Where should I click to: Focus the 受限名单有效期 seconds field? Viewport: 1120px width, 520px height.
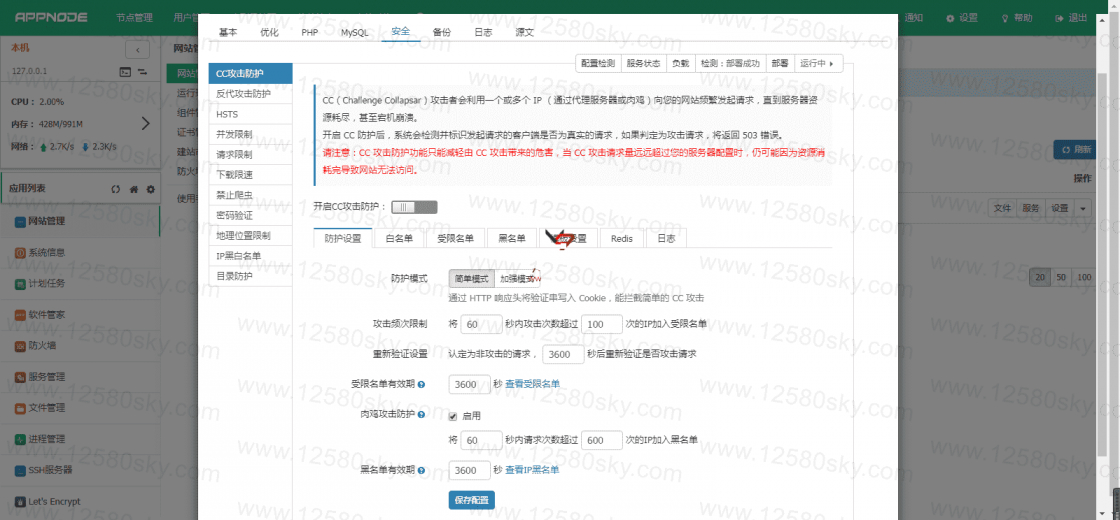(469, 384)
